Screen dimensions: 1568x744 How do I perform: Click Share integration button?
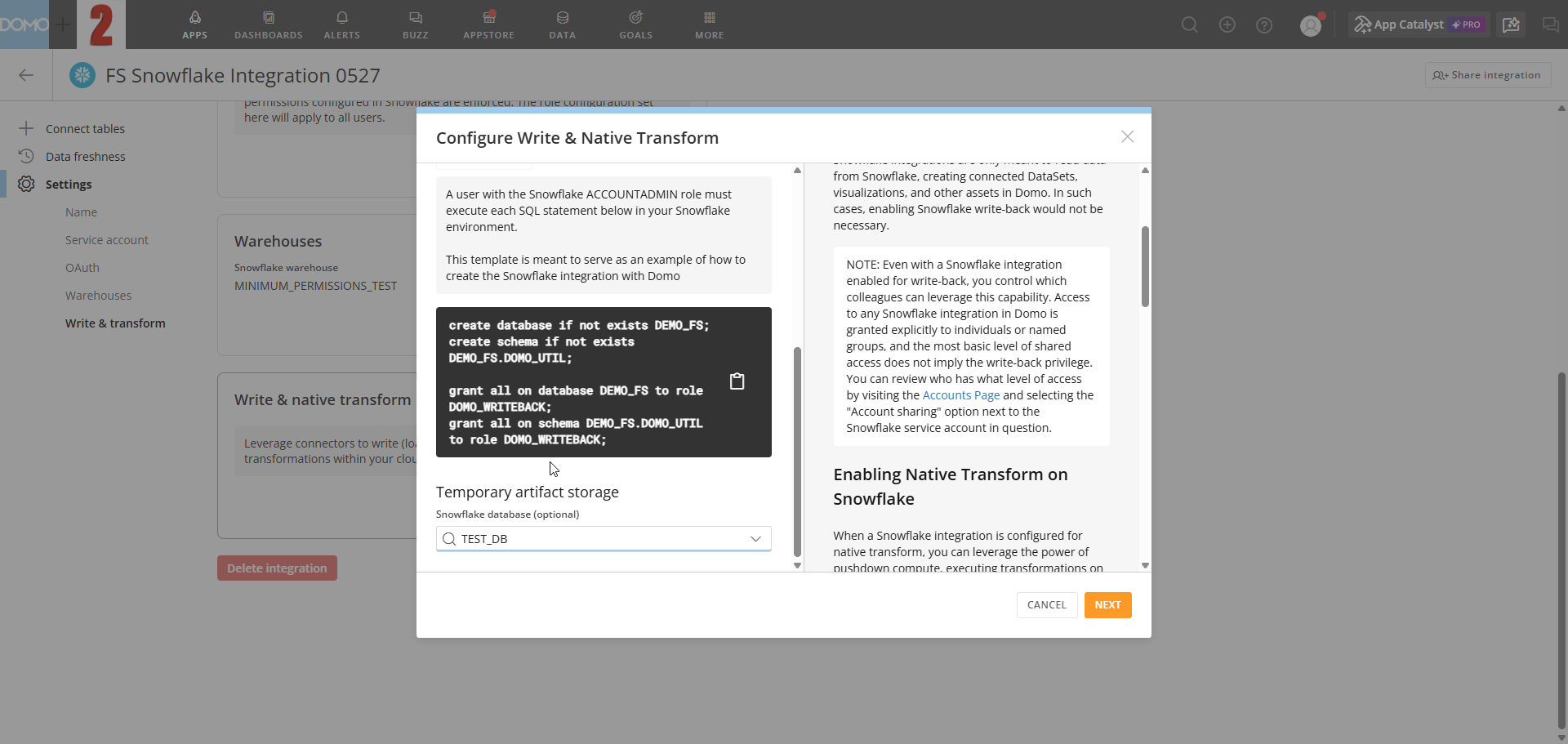(x=1487, y=75)
